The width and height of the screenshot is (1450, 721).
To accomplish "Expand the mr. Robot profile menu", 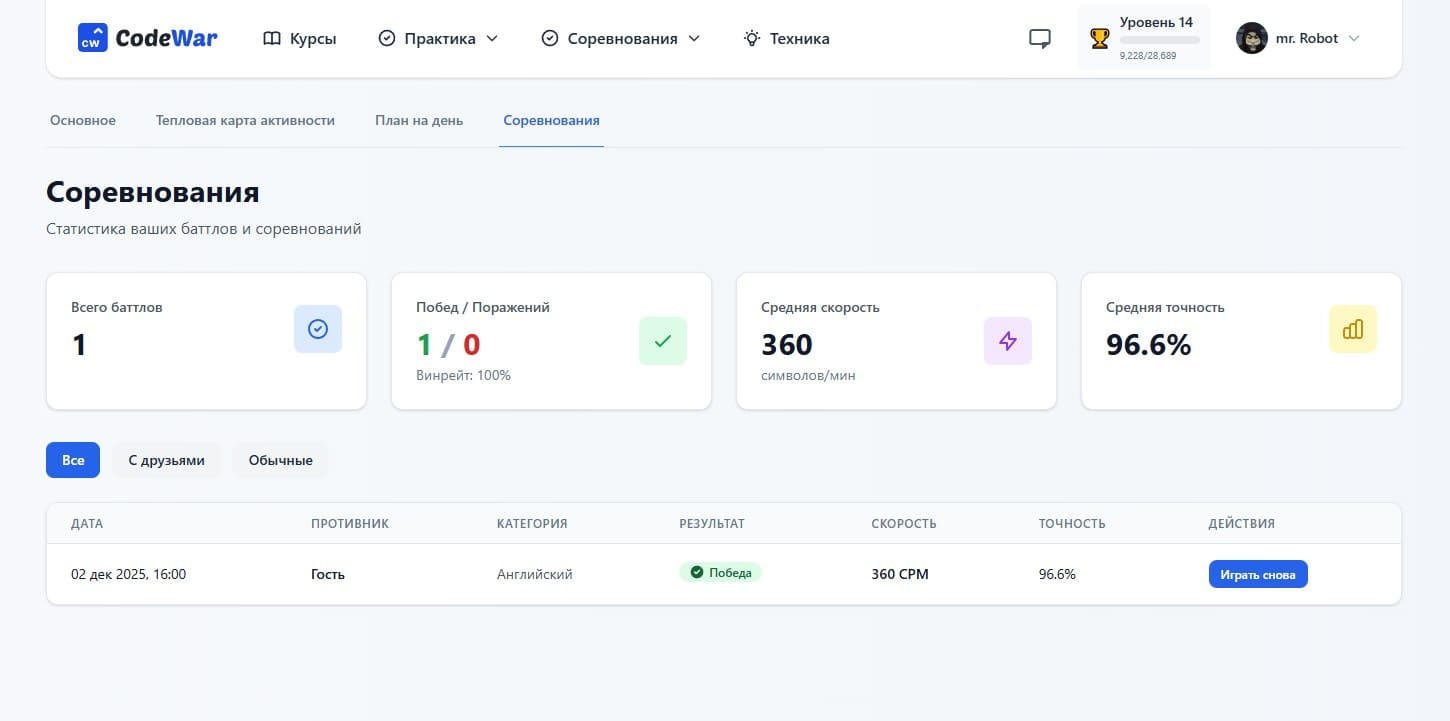I will 1298,38.
